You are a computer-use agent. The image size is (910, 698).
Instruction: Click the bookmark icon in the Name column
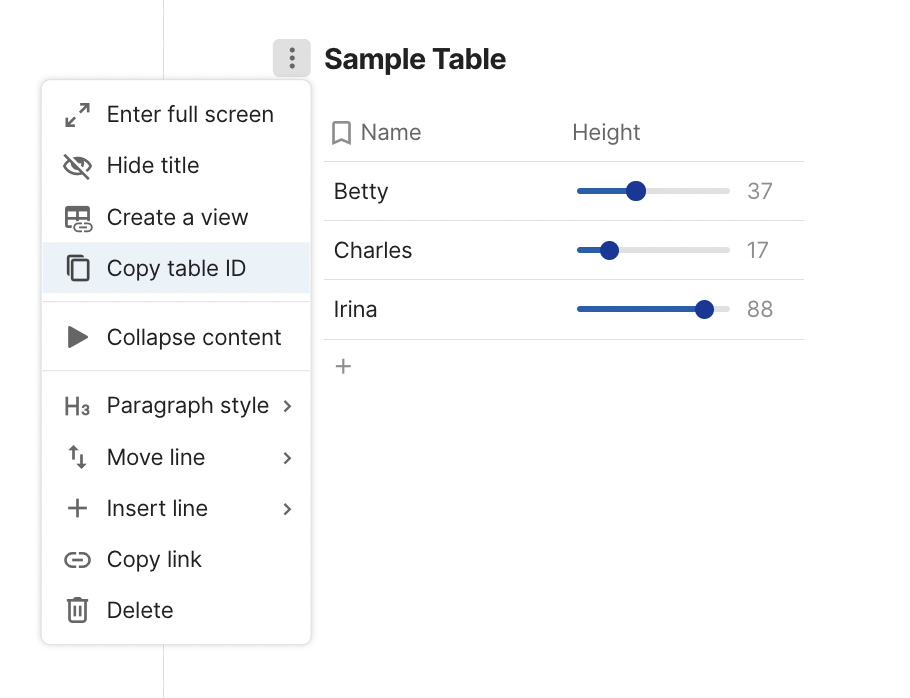pyautogui.click(x=341, y=133)
